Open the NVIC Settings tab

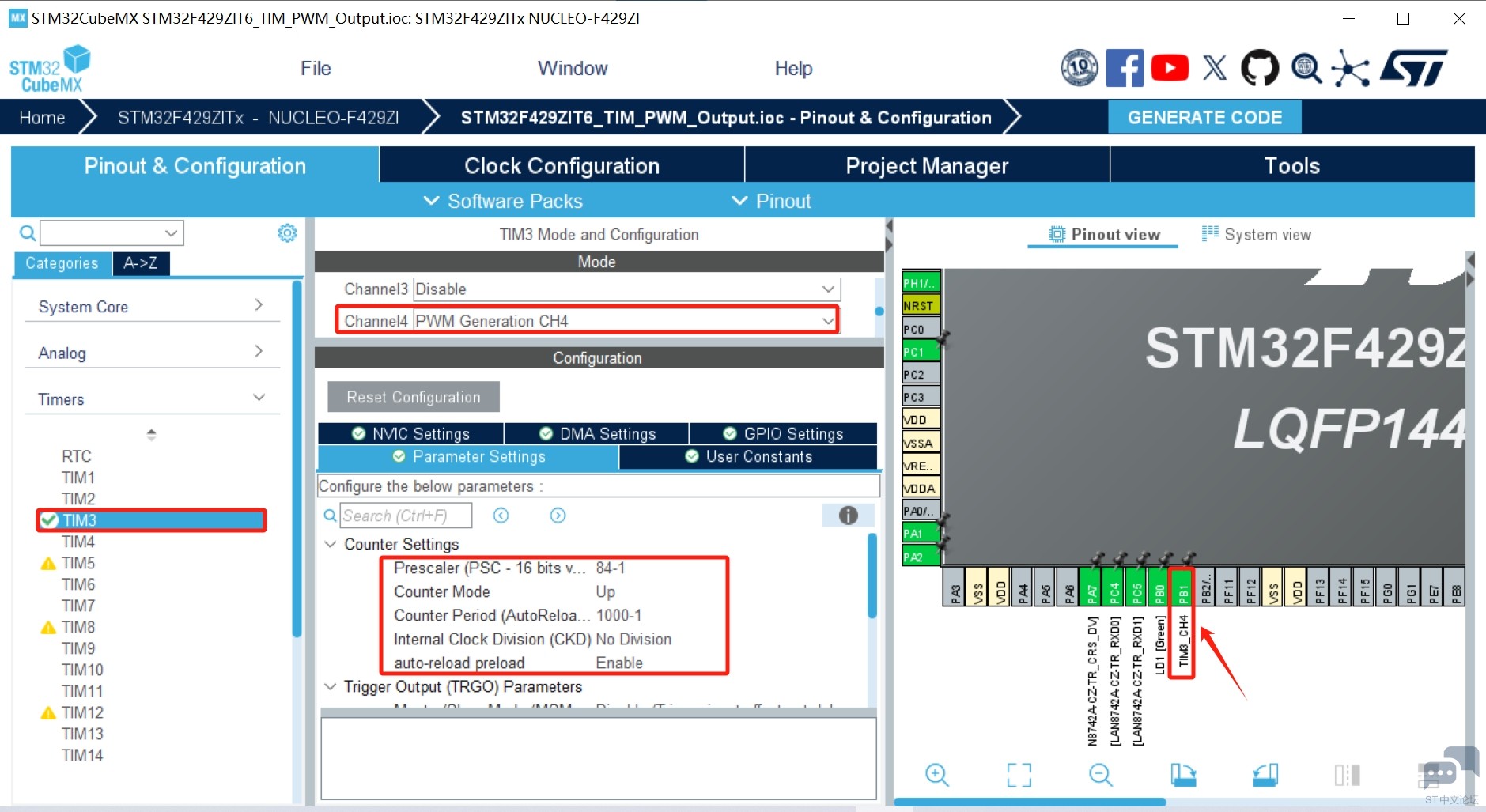pos(410,433)
